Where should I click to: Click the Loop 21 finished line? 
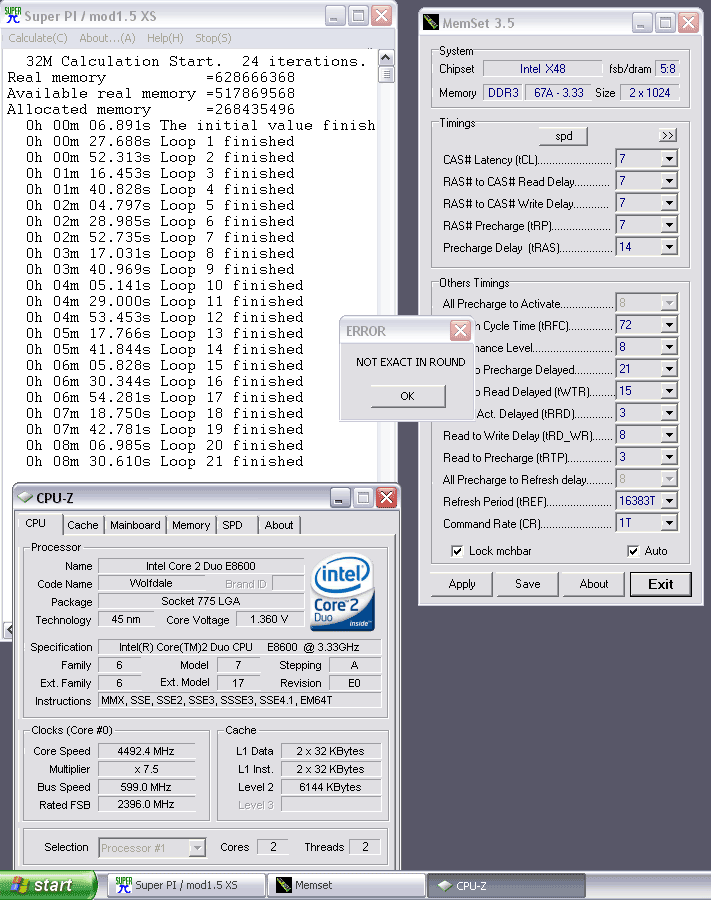(x=165, y=461)
